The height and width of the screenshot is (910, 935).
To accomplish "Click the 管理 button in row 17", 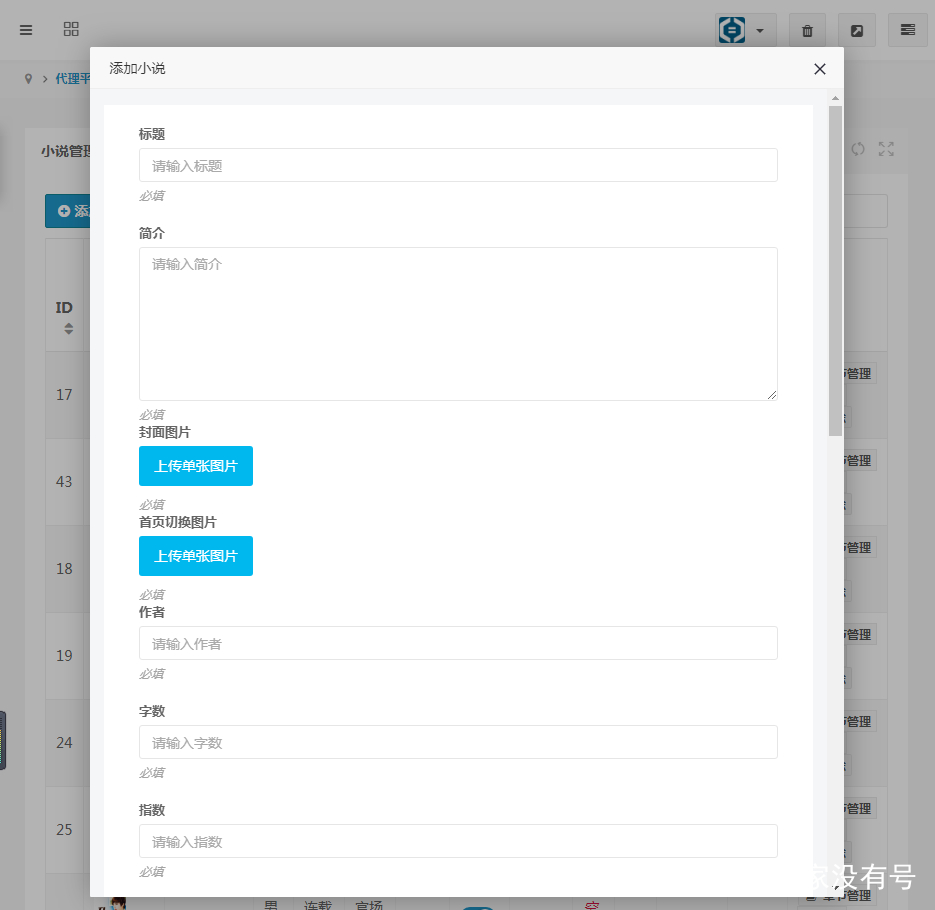I will (859, 373).
